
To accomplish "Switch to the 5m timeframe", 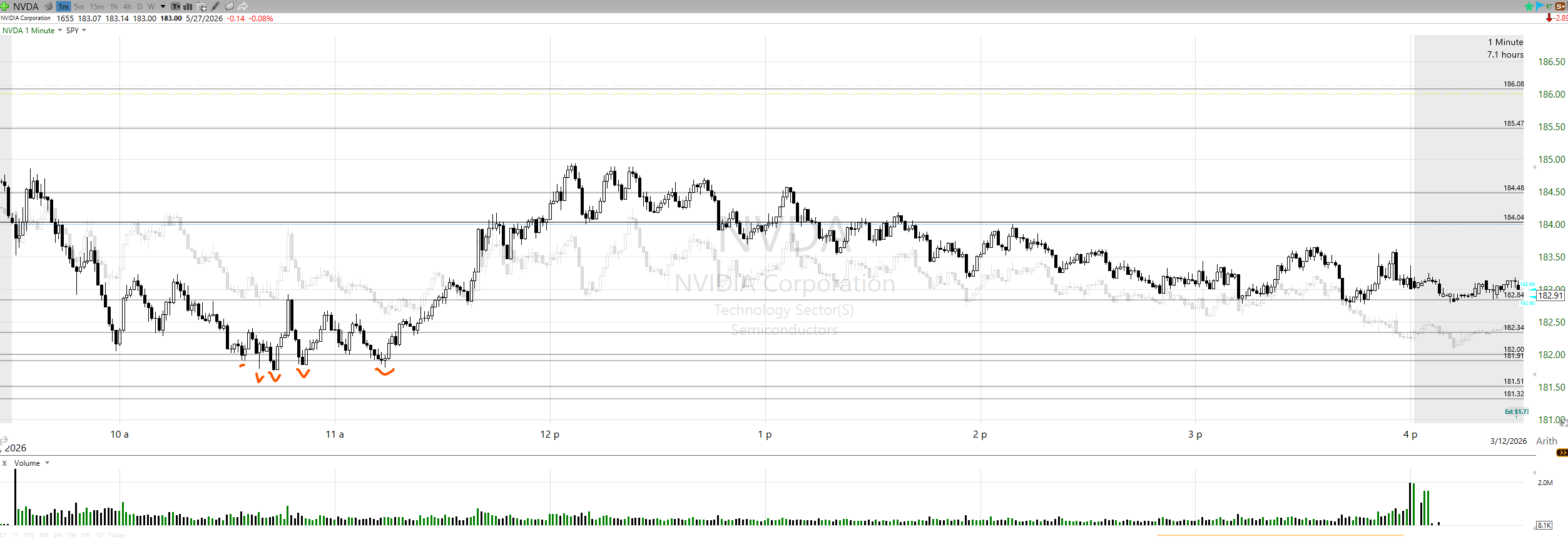I will point(79,6).
